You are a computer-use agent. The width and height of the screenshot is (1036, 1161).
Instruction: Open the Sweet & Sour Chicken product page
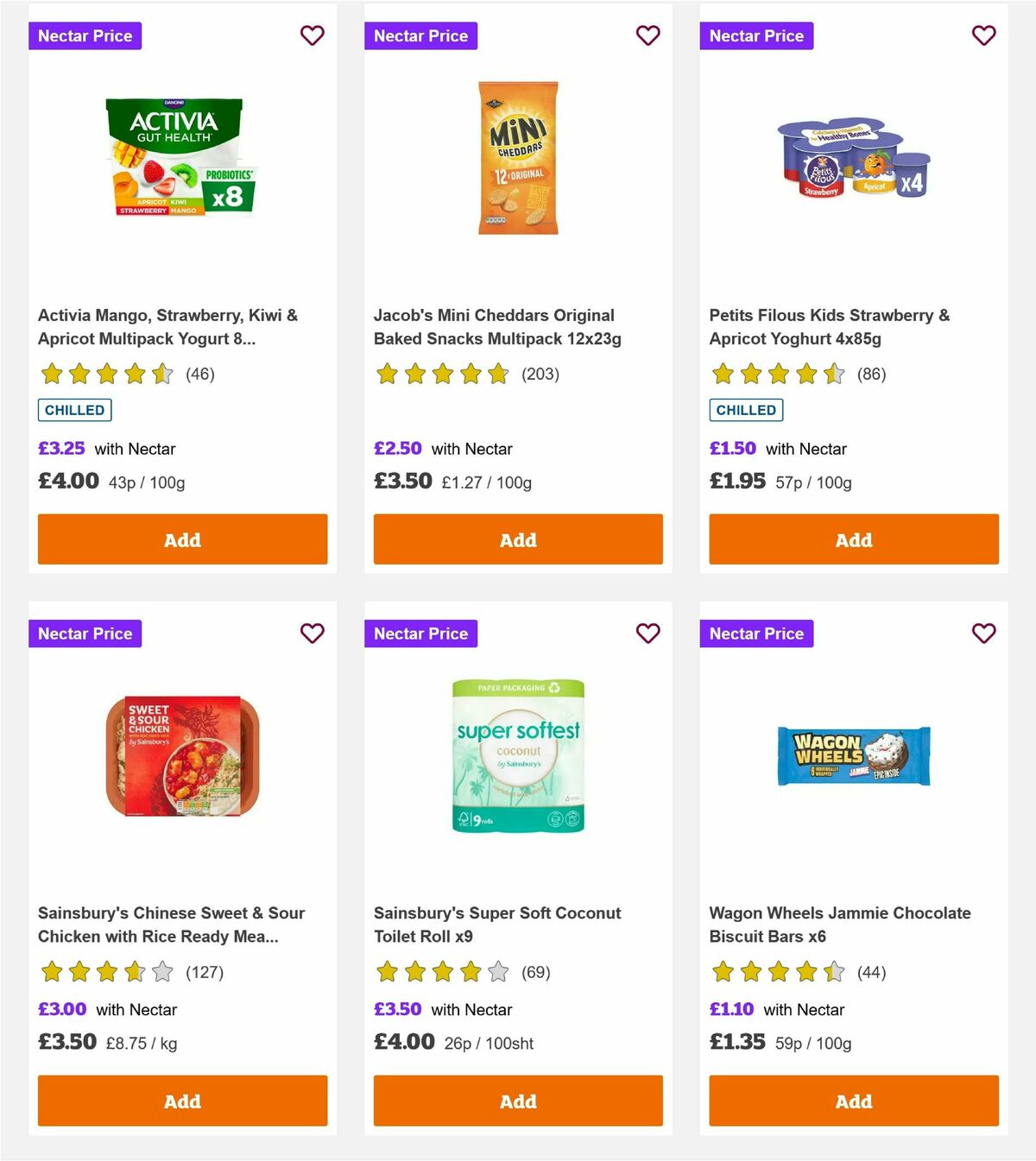click(172, 924)
